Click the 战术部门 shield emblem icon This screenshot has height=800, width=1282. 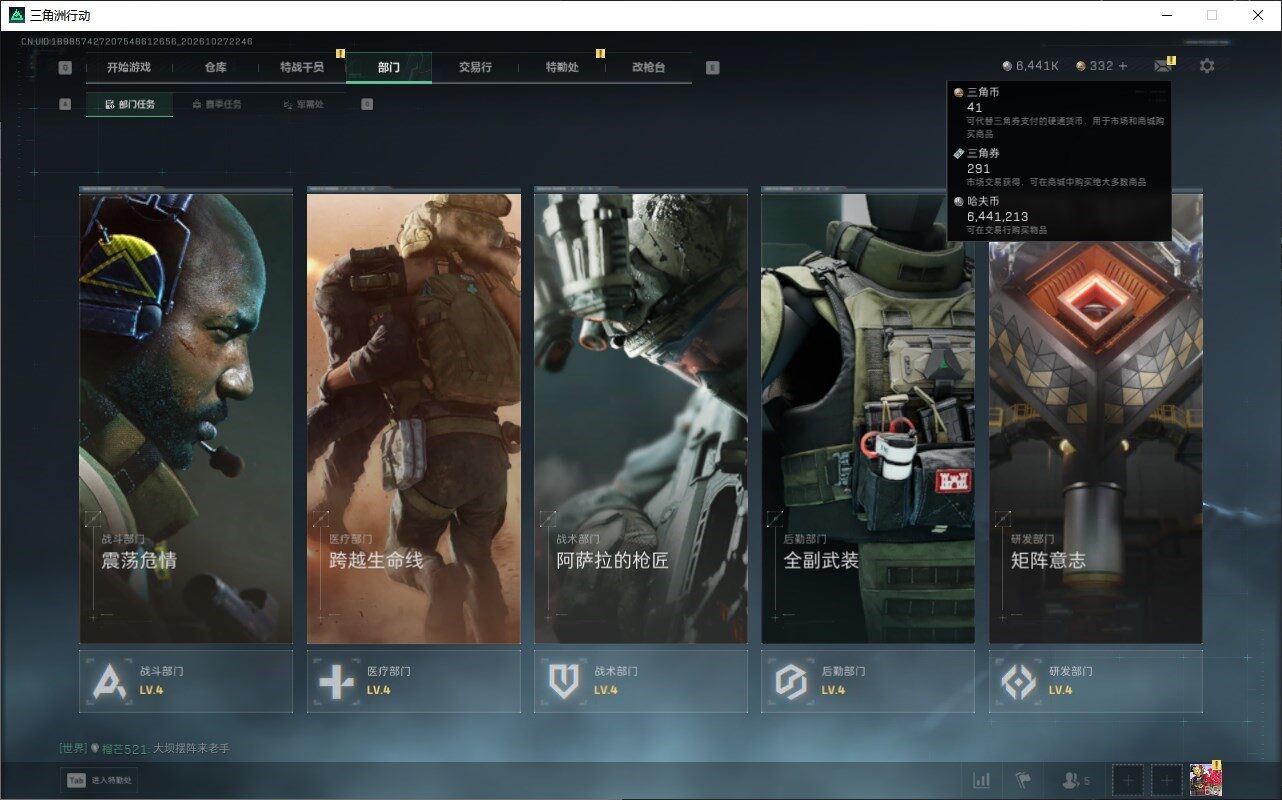(564, 681)
